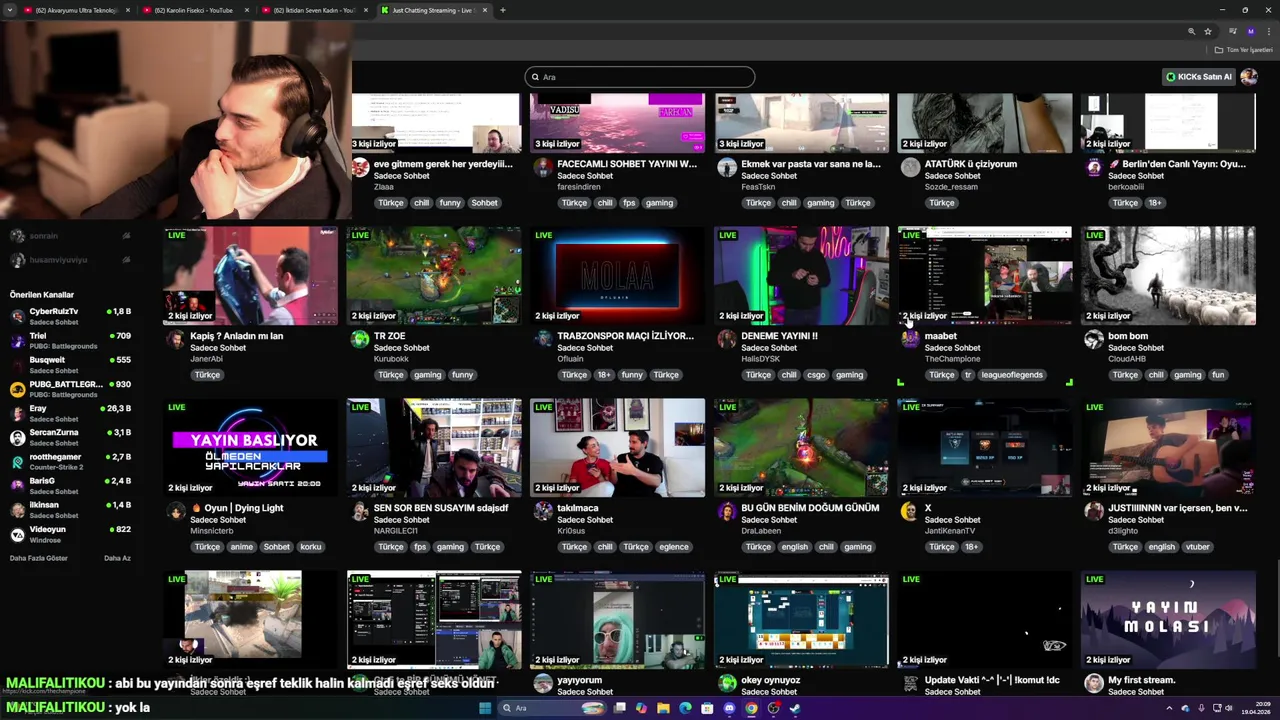The image size is (1280, 720).
Task: Switch to İktidarı Seven Kadın YouTube tab
Action: pos(313,10)
